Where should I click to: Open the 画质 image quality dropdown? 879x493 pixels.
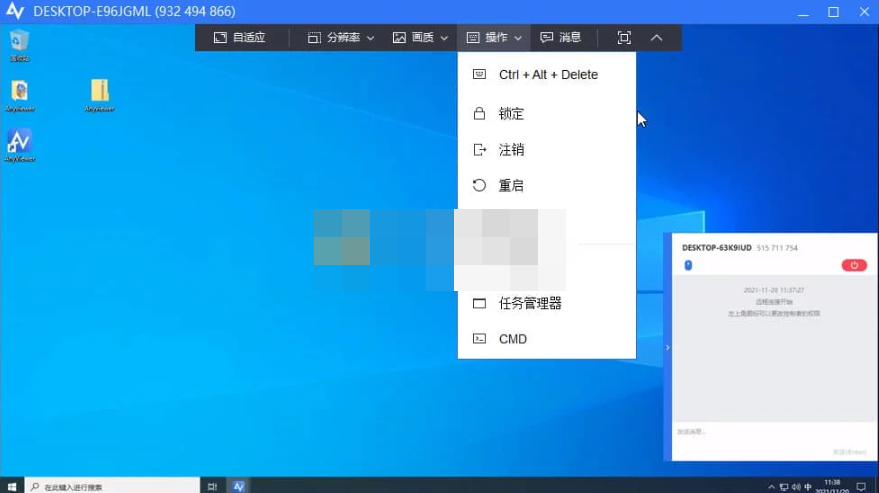tap(420, 38)
